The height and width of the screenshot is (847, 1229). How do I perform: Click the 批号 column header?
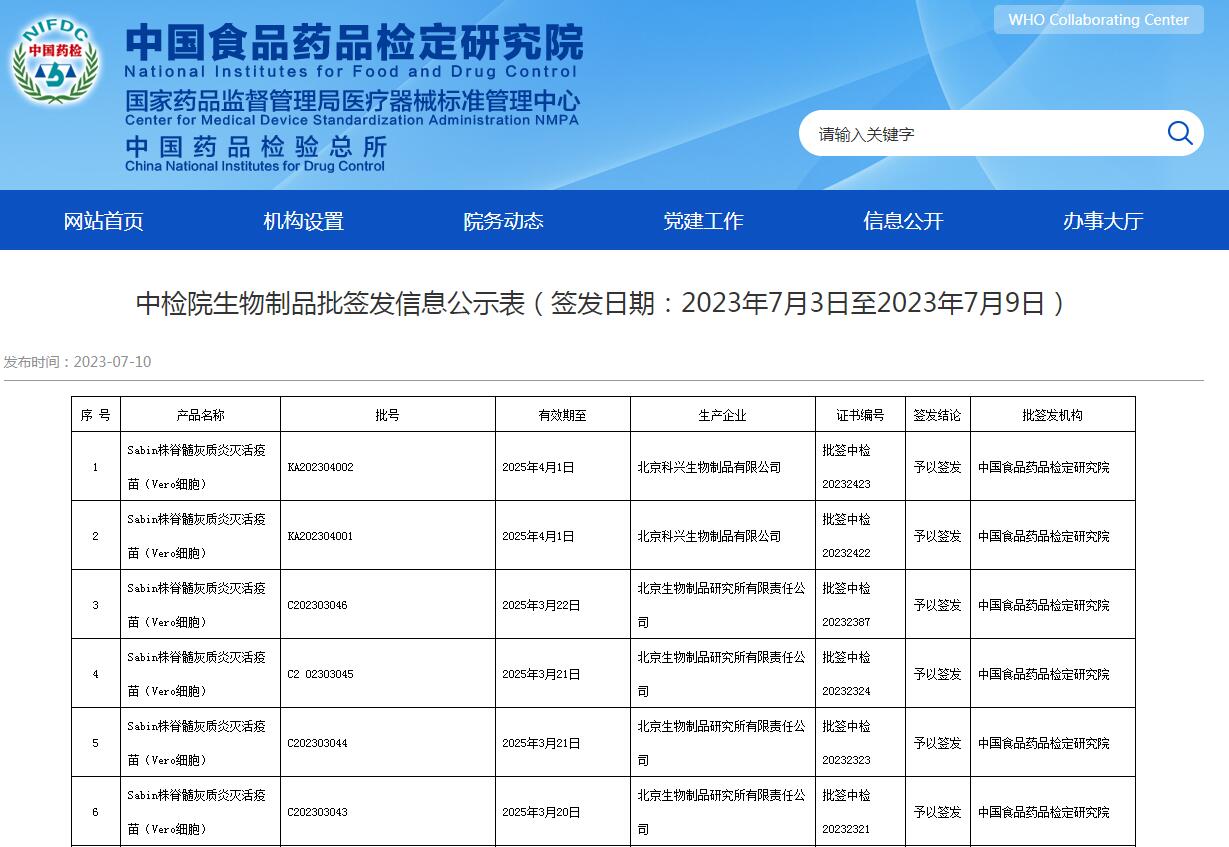point(387,415)
